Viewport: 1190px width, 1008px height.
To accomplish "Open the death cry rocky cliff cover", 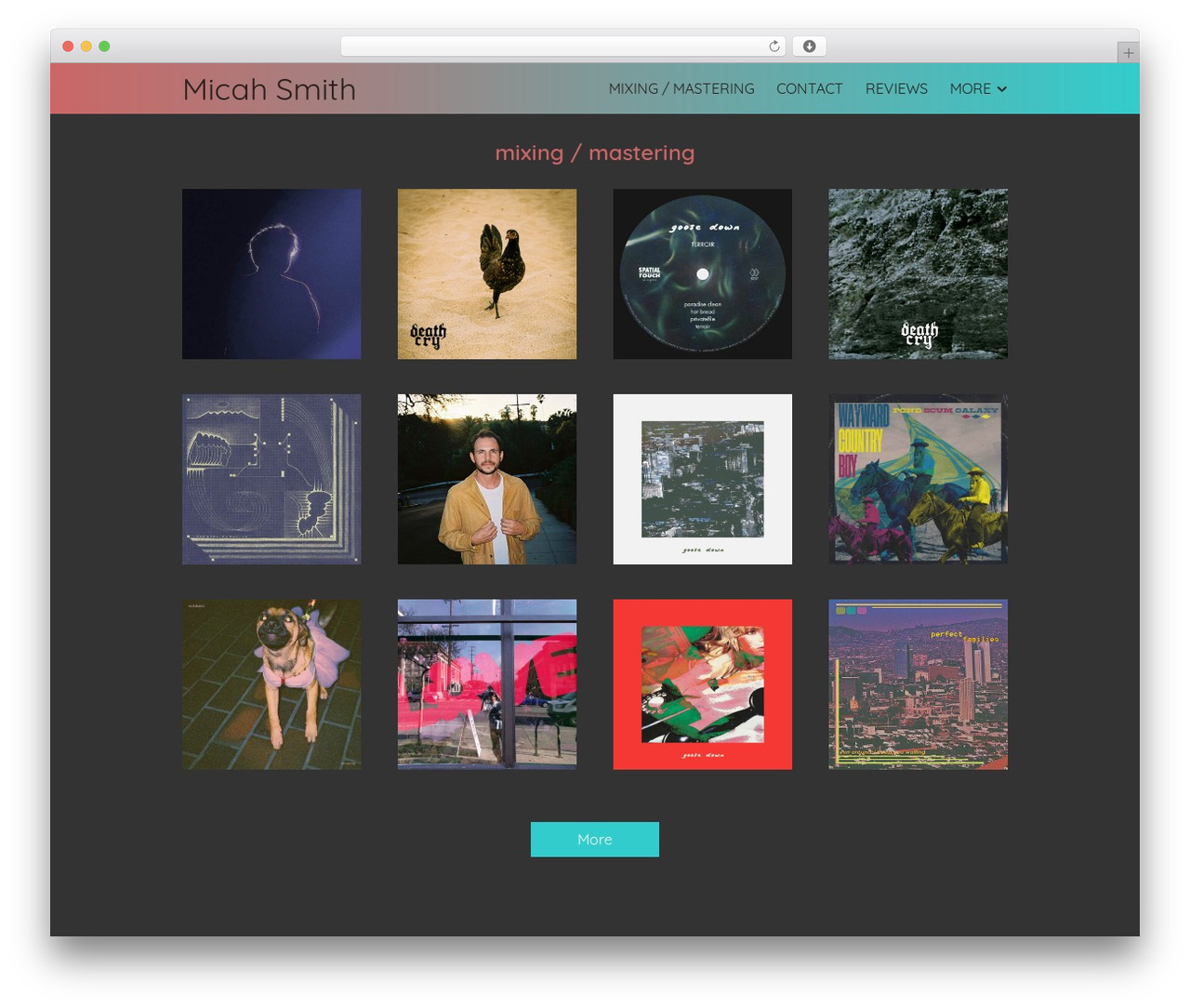I will point(919,274).
